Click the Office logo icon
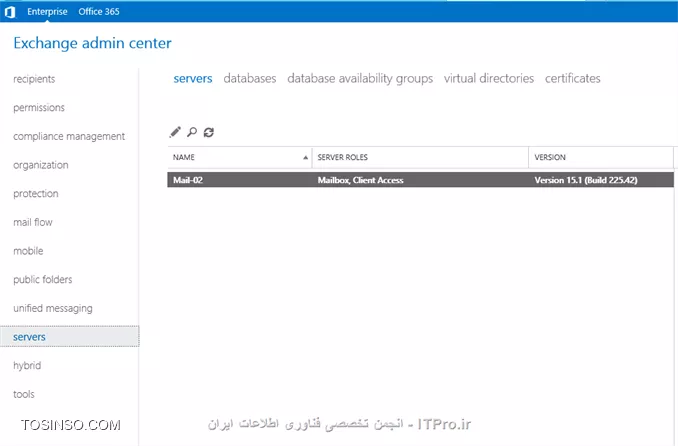Viewport: 678px width, 446px height. click(10, 12)
